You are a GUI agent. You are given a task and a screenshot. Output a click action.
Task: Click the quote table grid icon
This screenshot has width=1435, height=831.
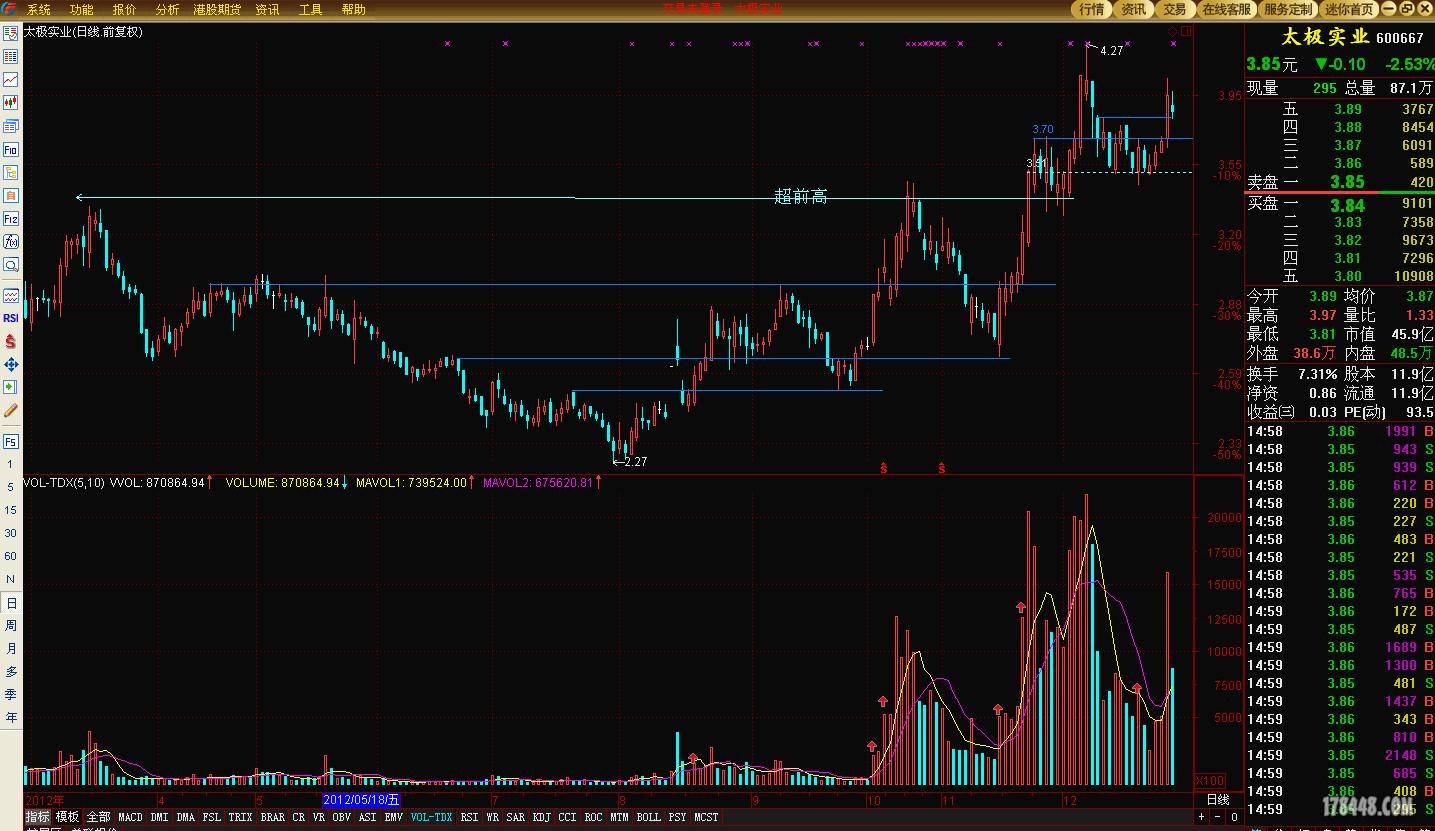[11, 56]
